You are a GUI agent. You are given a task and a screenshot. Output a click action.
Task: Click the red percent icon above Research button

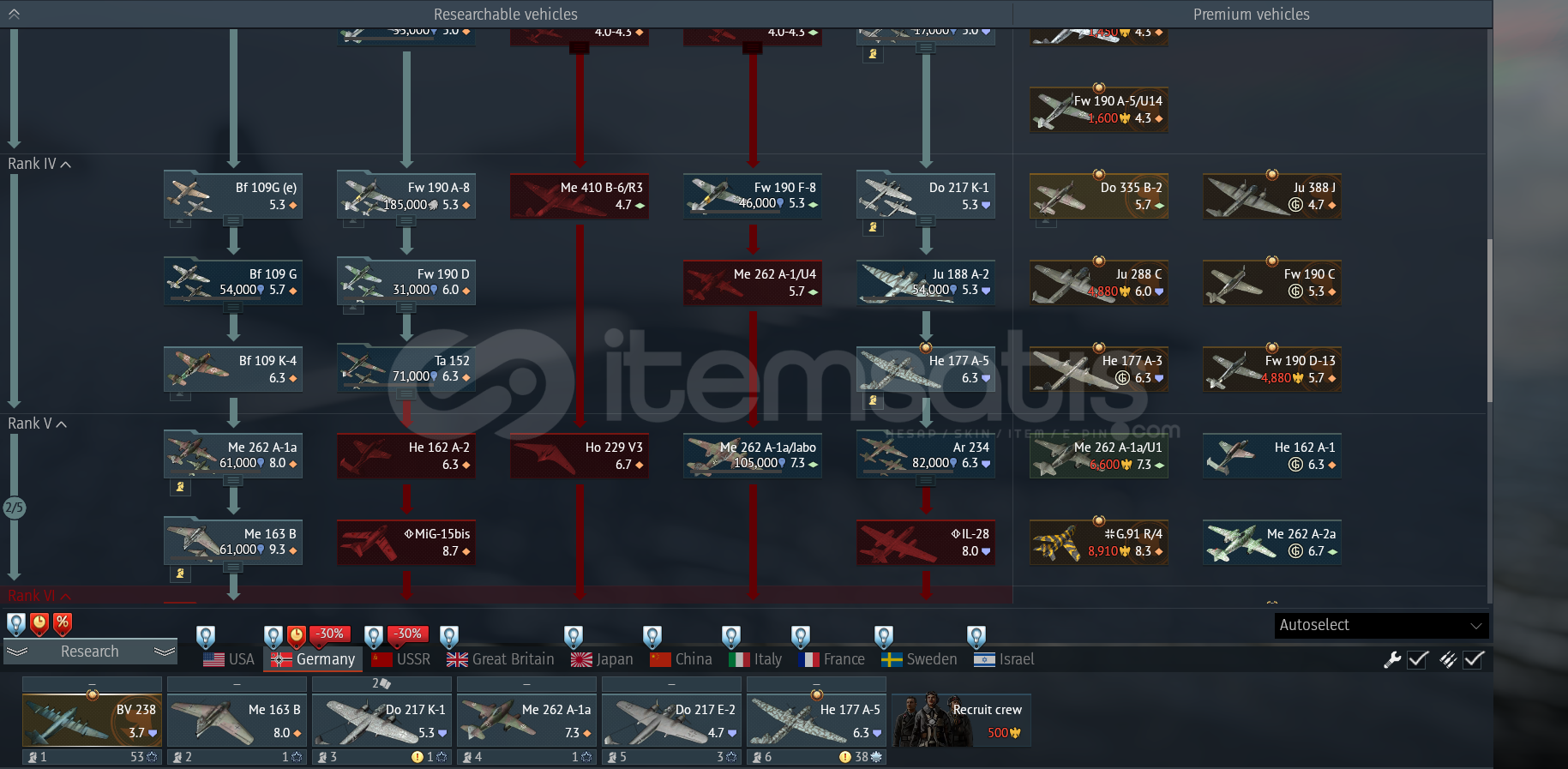tap(63, 624)
